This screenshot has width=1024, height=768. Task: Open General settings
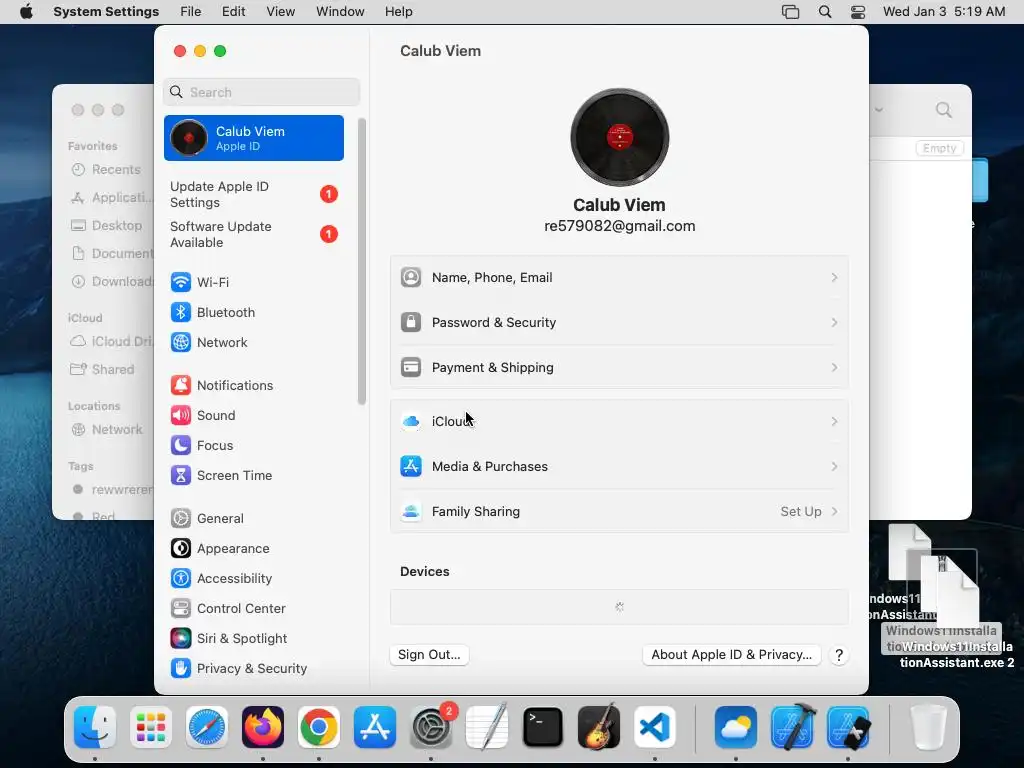[x=207, y=519]
